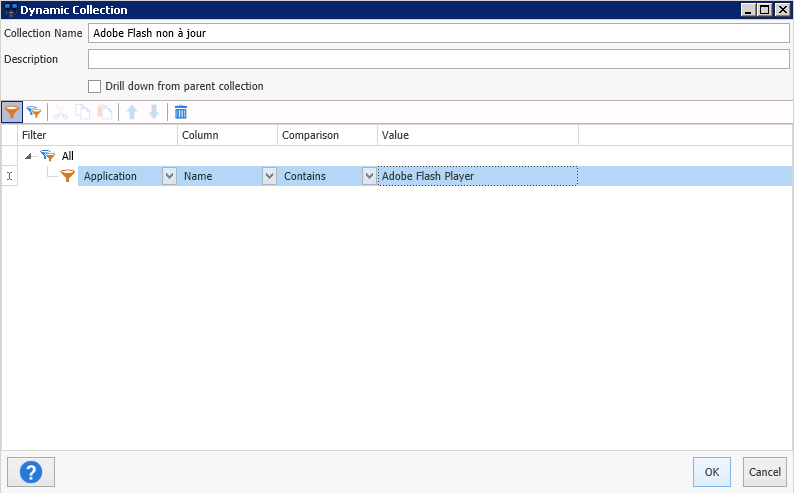Click the Paste clipboard icon

104,112
